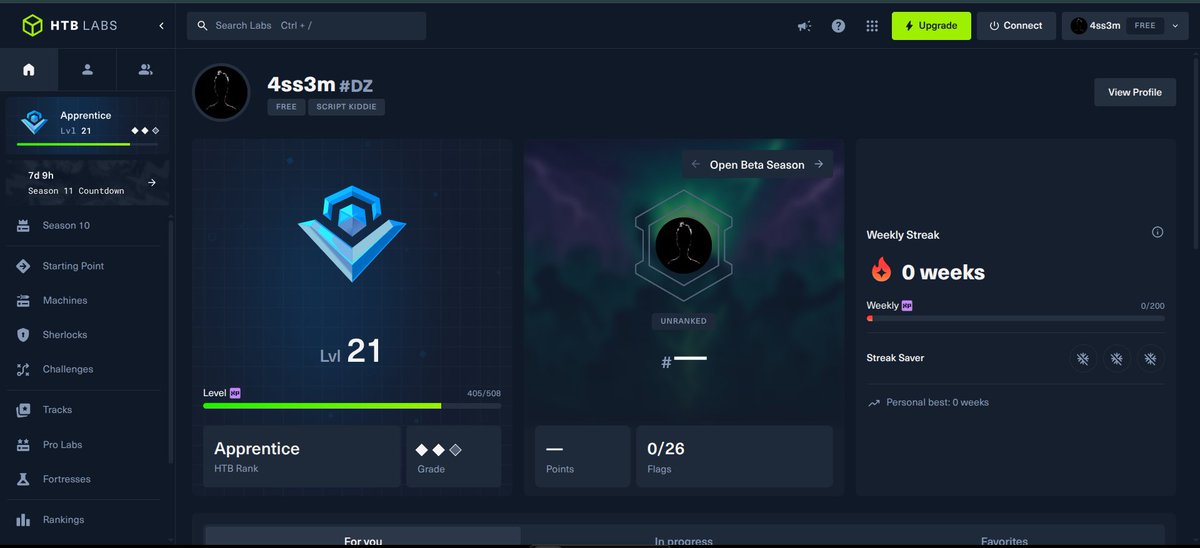Click the Grade diamonds card
This screenshot has height=548, width=1200.
point(453,457)
